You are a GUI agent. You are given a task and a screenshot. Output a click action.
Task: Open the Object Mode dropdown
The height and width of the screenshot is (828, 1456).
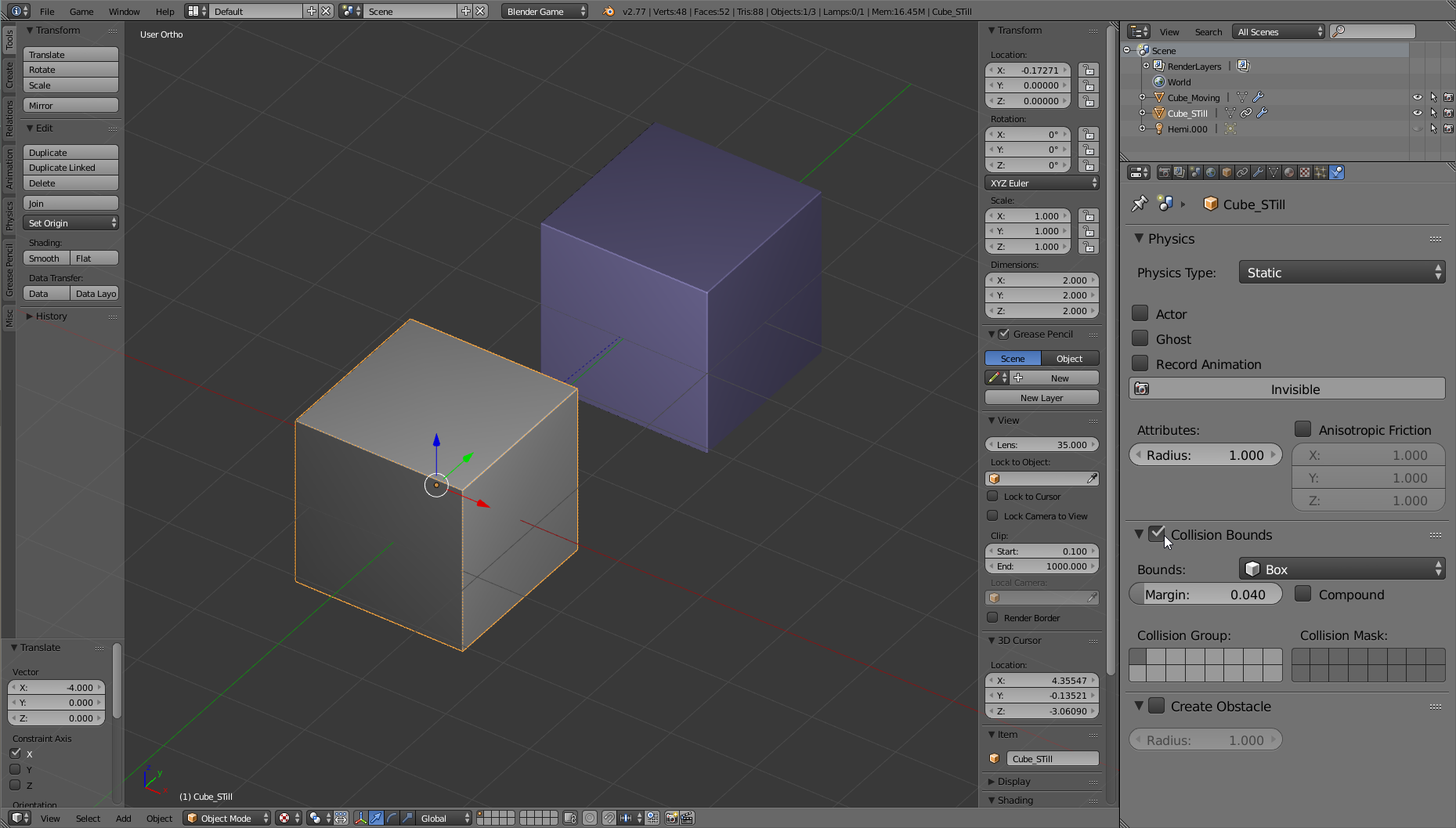(226, 818)
